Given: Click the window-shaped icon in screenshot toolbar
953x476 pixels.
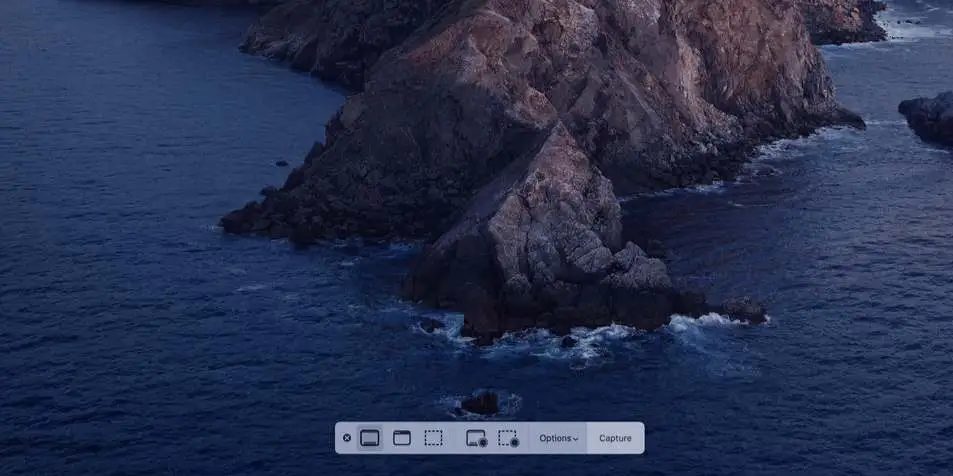Looking at the screenshot, I should click(x=402, y=438).
